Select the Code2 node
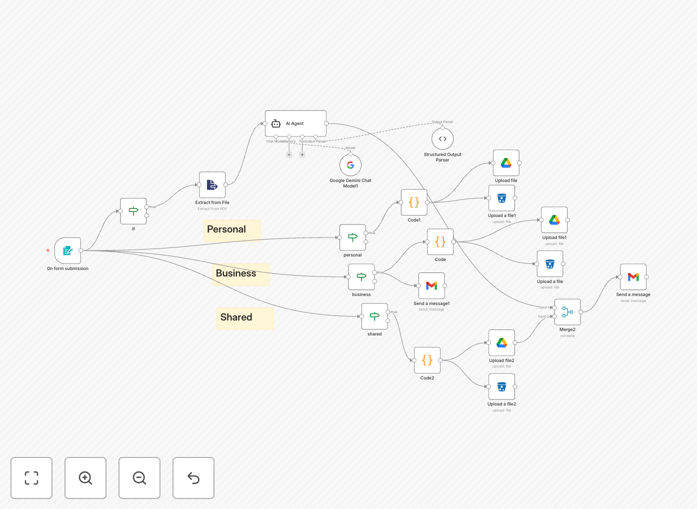 (427, 360)
